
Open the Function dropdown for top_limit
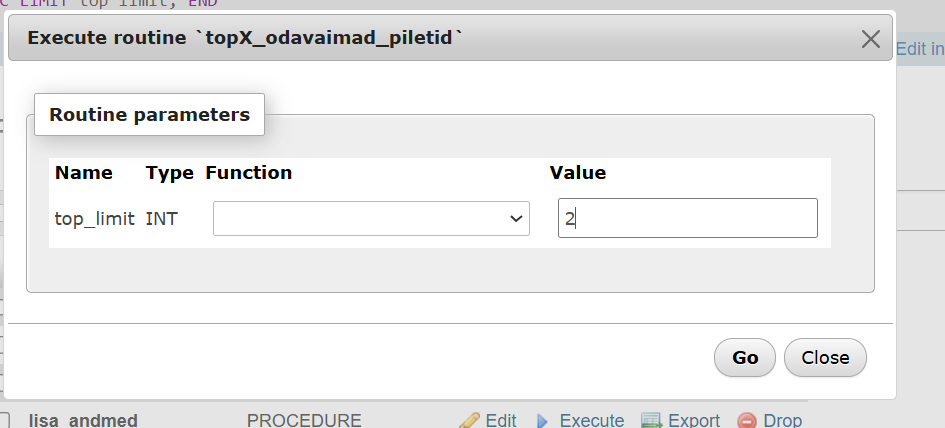371,218
